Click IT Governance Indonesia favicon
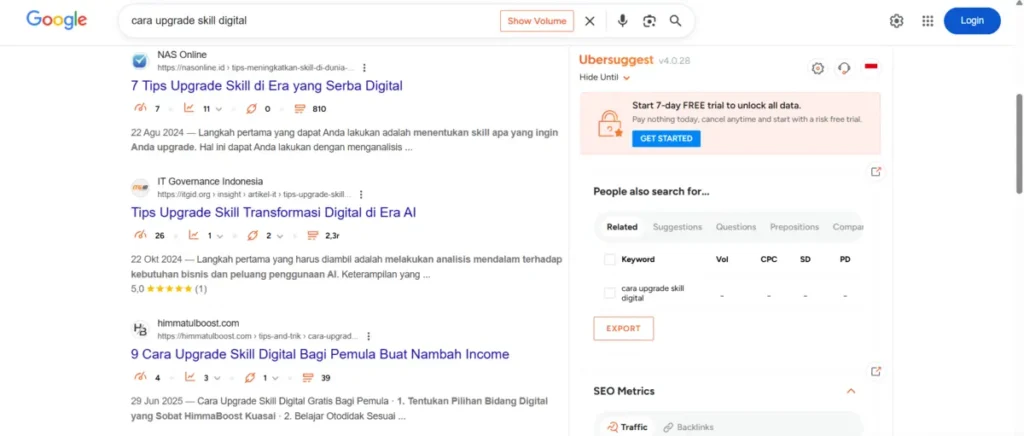 140,187
